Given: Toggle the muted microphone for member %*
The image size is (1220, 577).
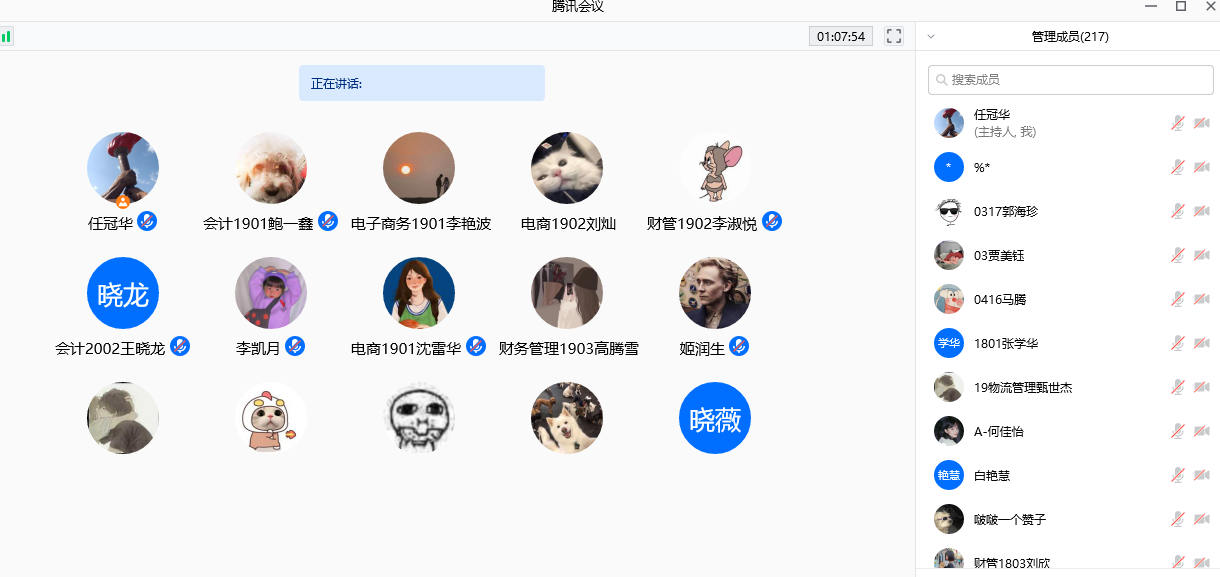Looking at the screenshot, I should [x=1178, y=167].
